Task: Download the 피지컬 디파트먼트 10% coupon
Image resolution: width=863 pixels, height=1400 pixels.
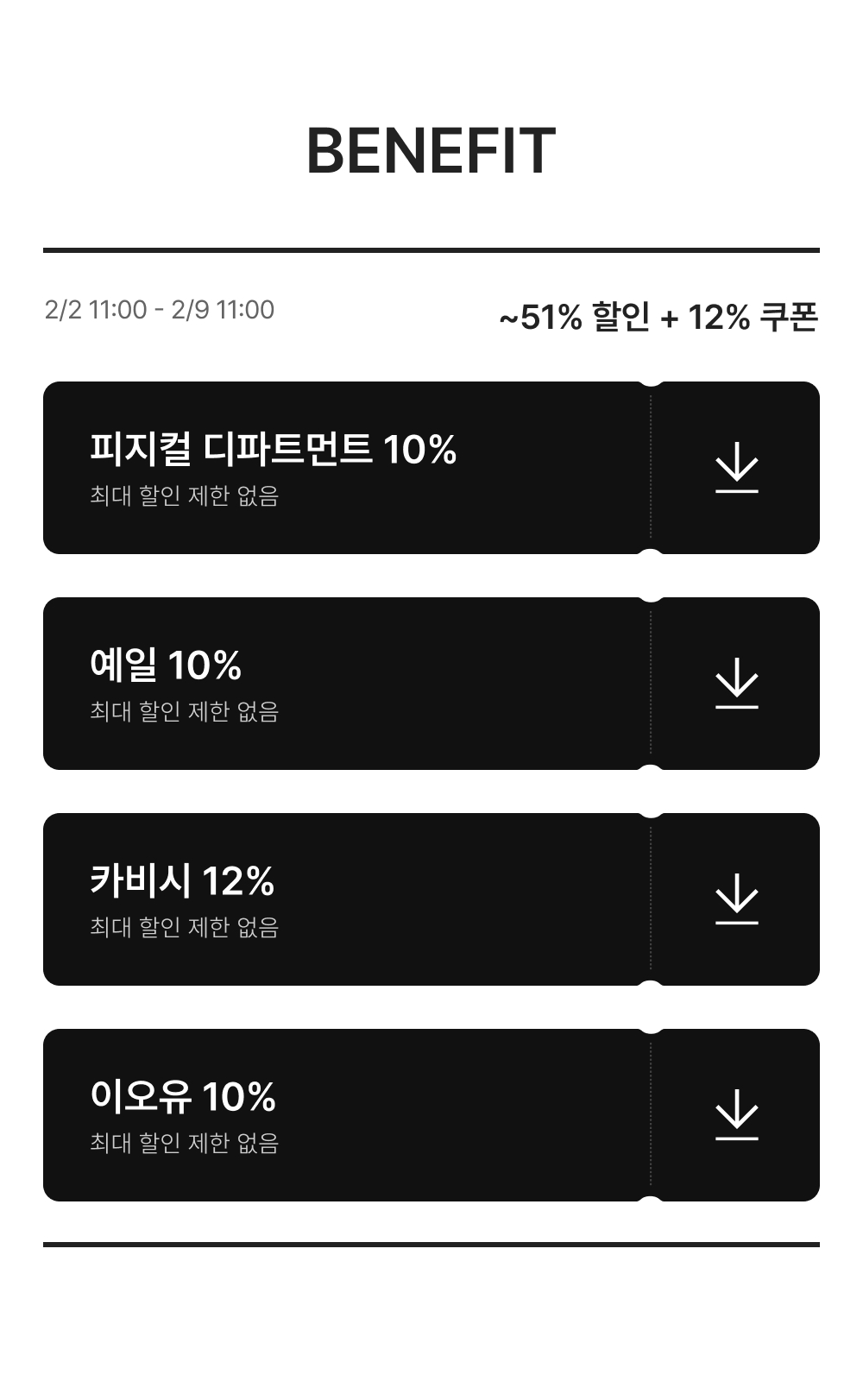Action: [736, 468]
